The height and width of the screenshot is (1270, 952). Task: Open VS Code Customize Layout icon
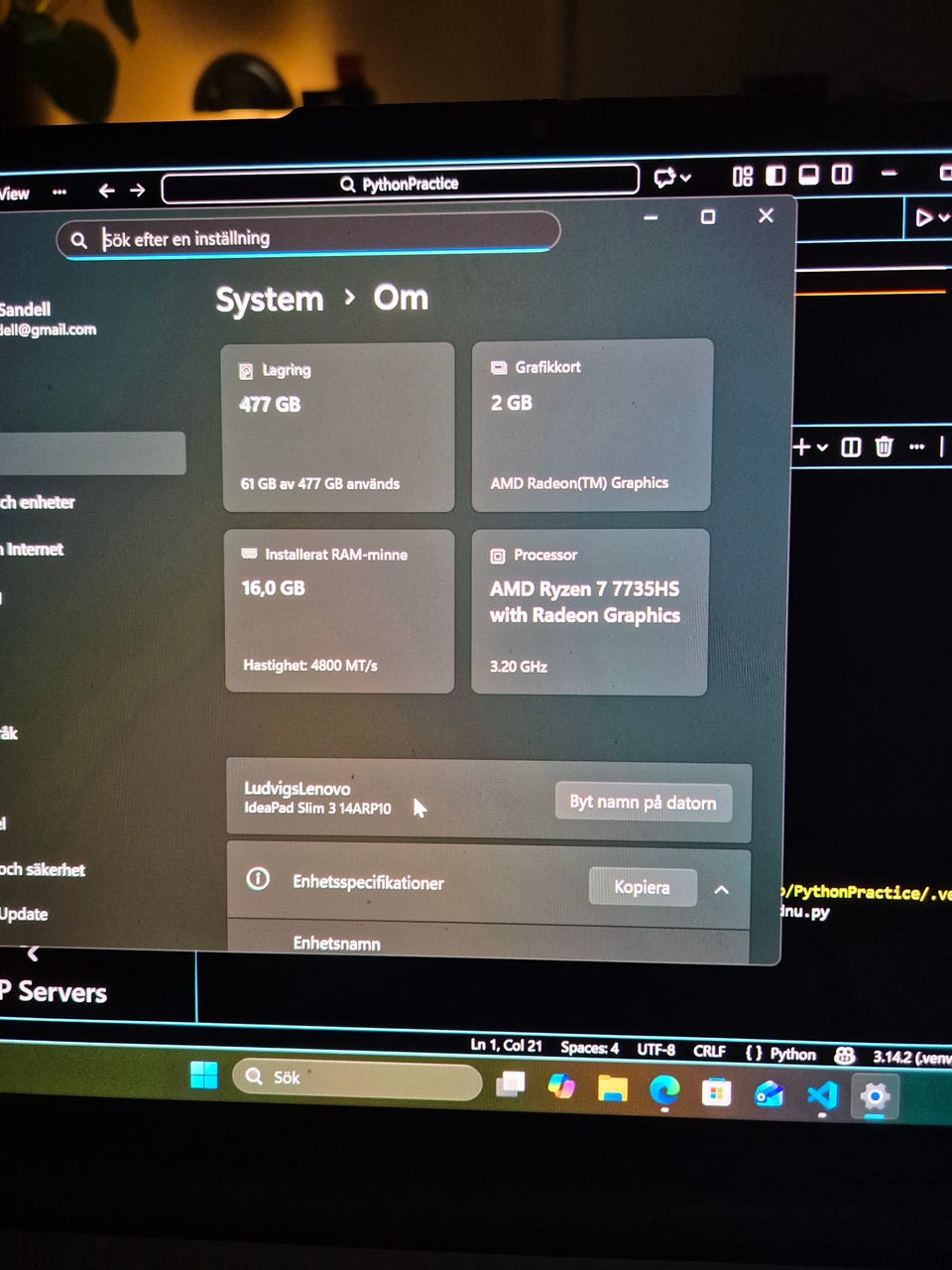[743, 177]
